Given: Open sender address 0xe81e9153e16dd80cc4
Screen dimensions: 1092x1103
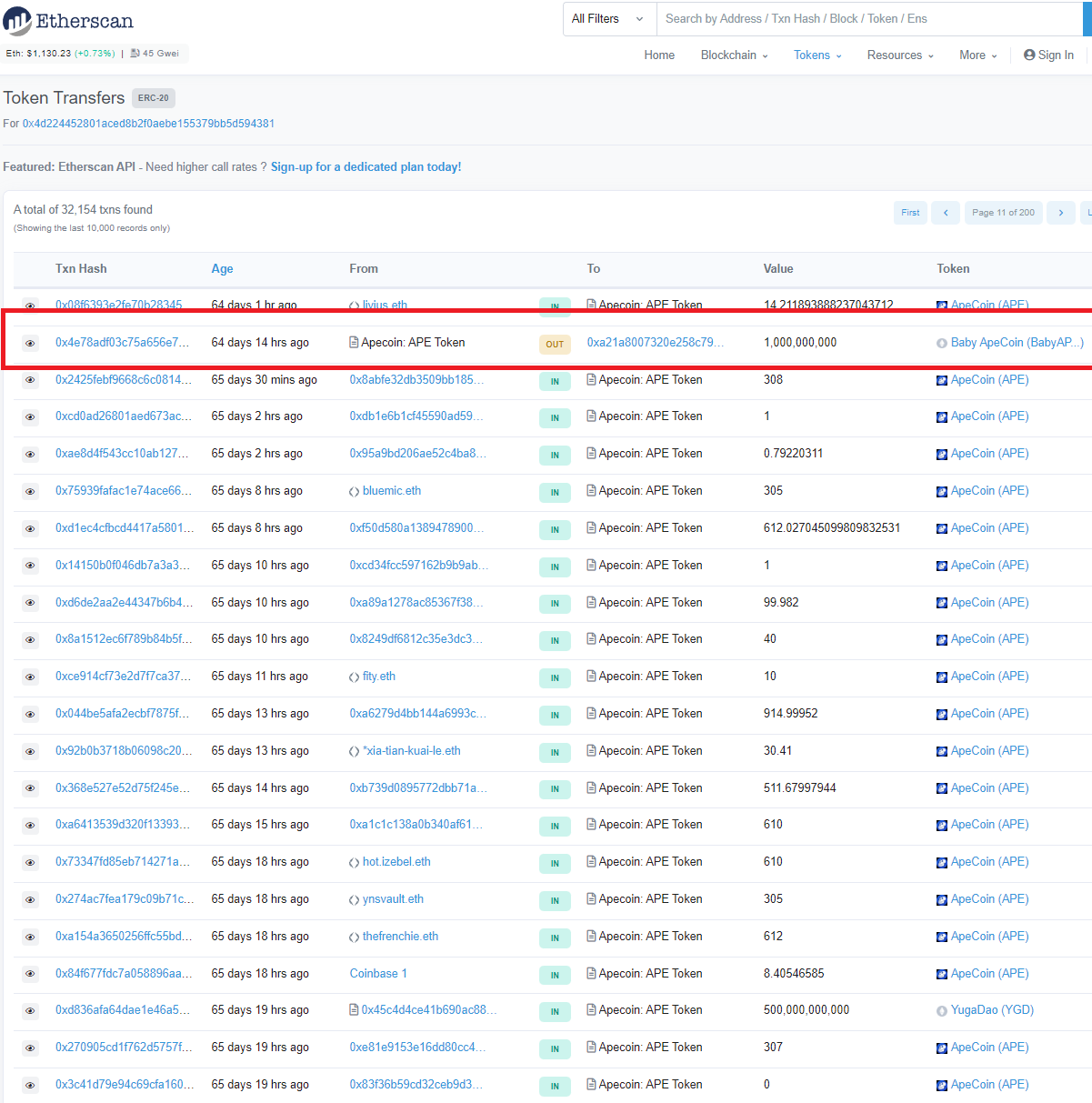Looking at the screenshot, I should pyautogui.click(x=417, y=1048).
